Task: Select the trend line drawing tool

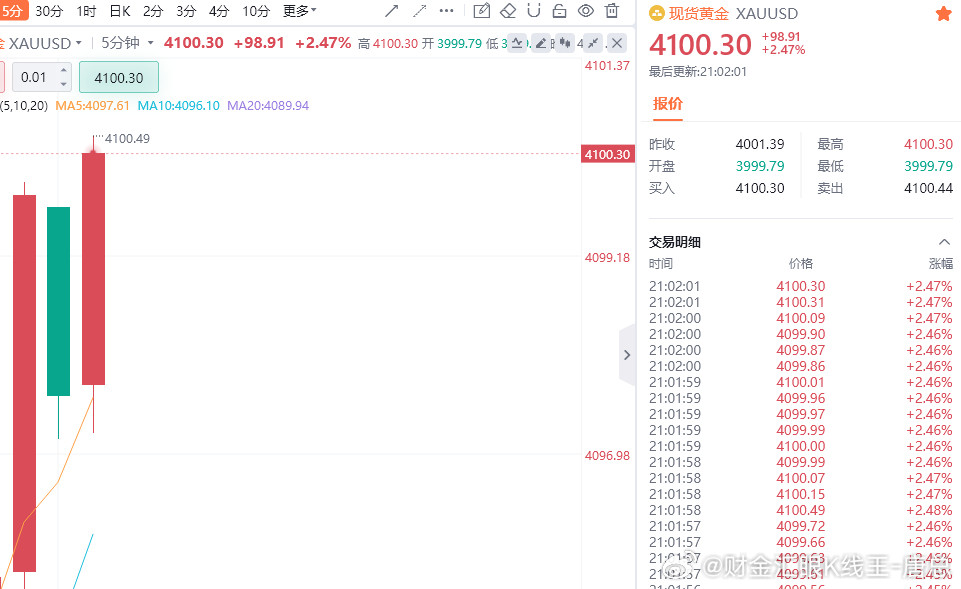Action: (391, 11)
